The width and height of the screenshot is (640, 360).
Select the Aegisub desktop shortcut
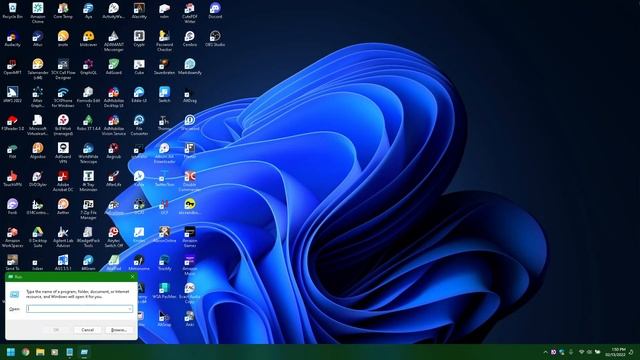[x=113, y=151]
